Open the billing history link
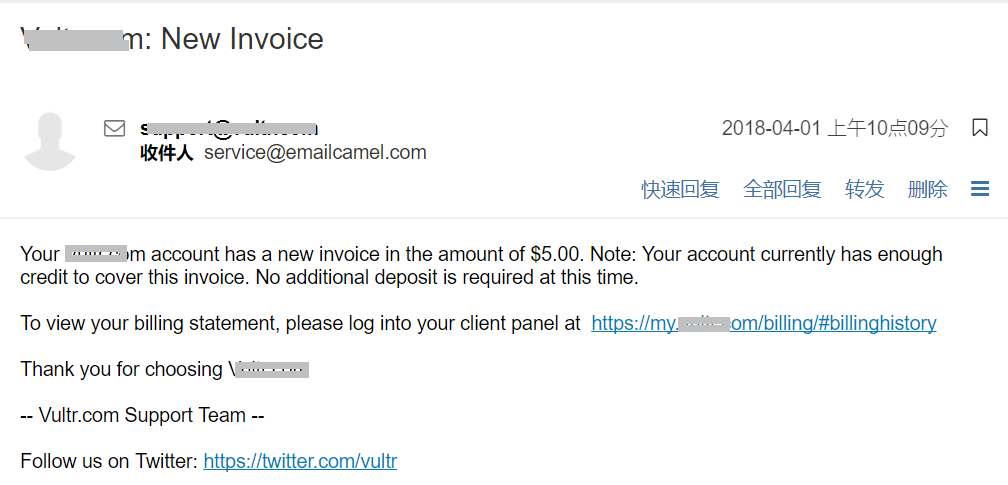The width and height of the screenshot is (1008, 485). click(x=764, y=323)
